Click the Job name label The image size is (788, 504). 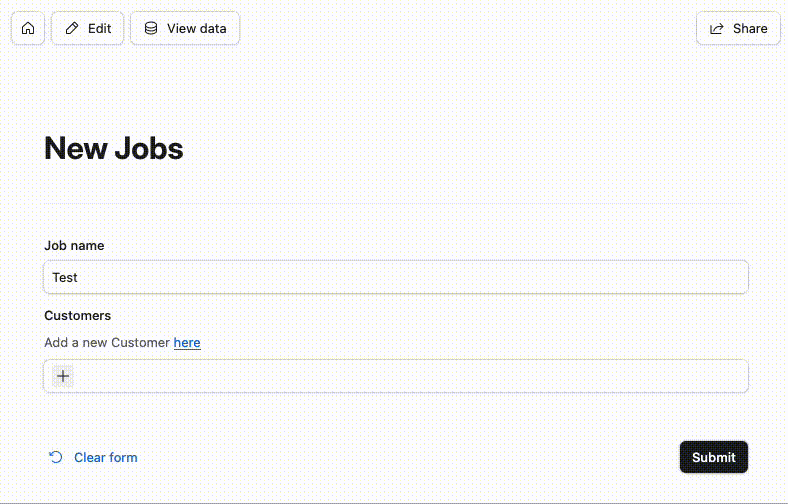pos(74,245)
